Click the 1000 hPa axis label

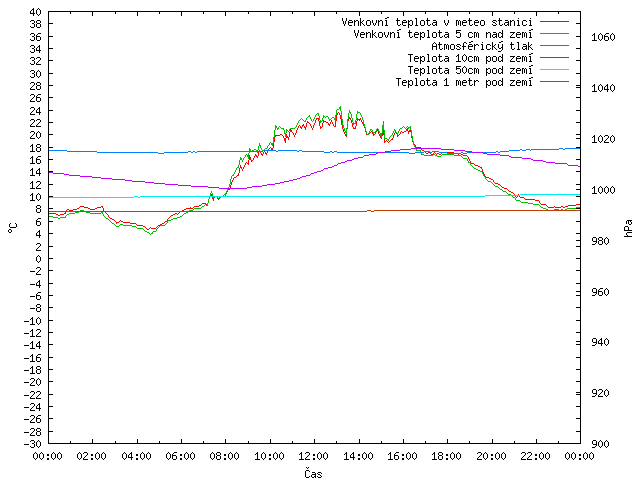coord(603,190)
